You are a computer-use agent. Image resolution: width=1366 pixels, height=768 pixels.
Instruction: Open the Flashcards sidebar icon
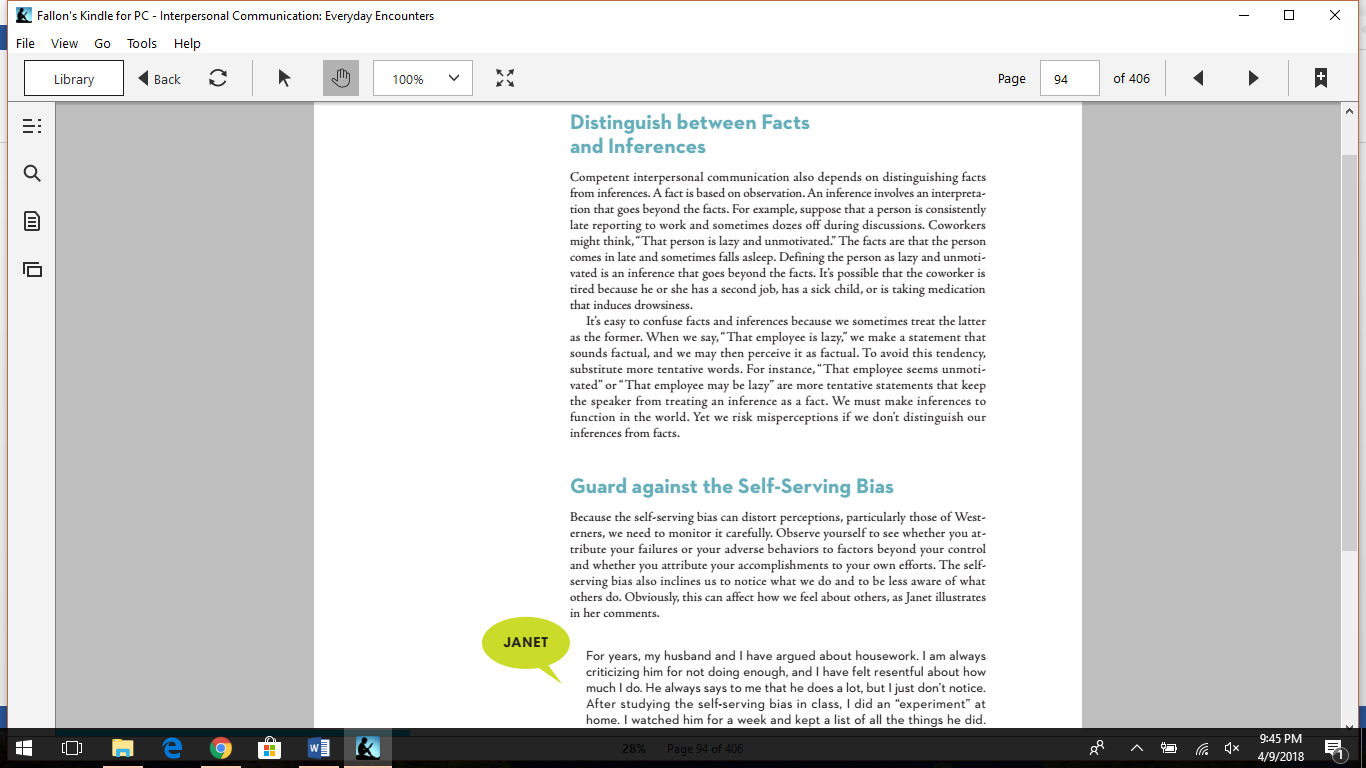[32, 270]
